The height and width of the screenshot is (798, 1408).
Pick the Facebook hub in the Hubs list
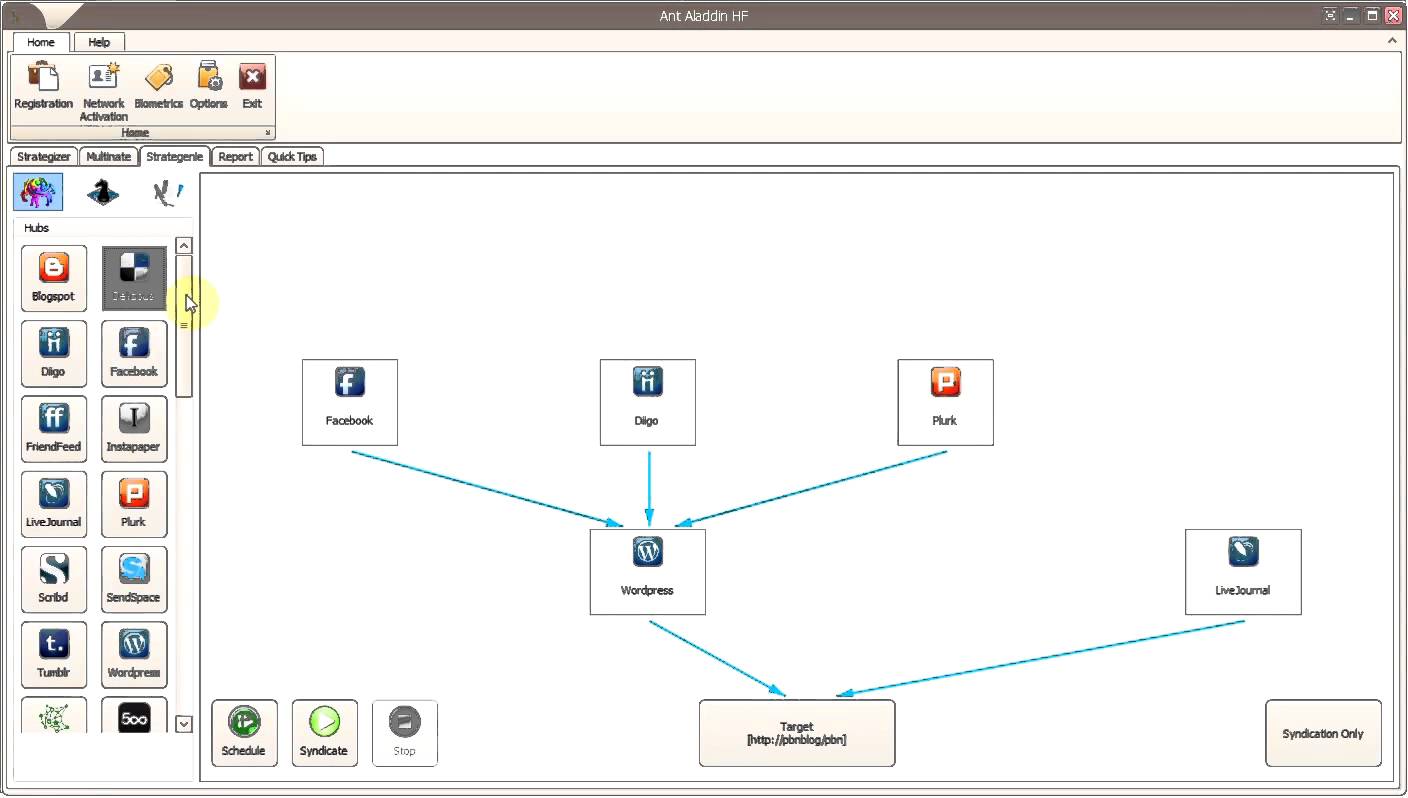pos(134,354)
